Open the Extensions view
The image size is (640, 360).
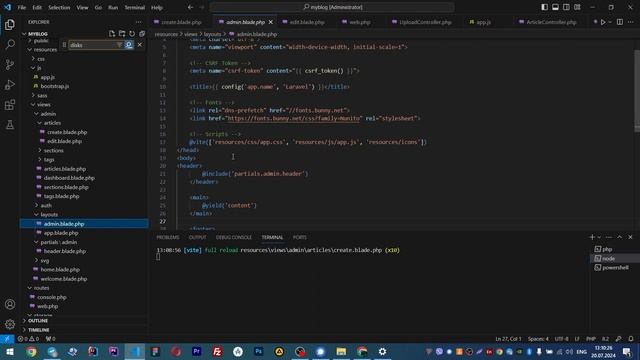10,104
